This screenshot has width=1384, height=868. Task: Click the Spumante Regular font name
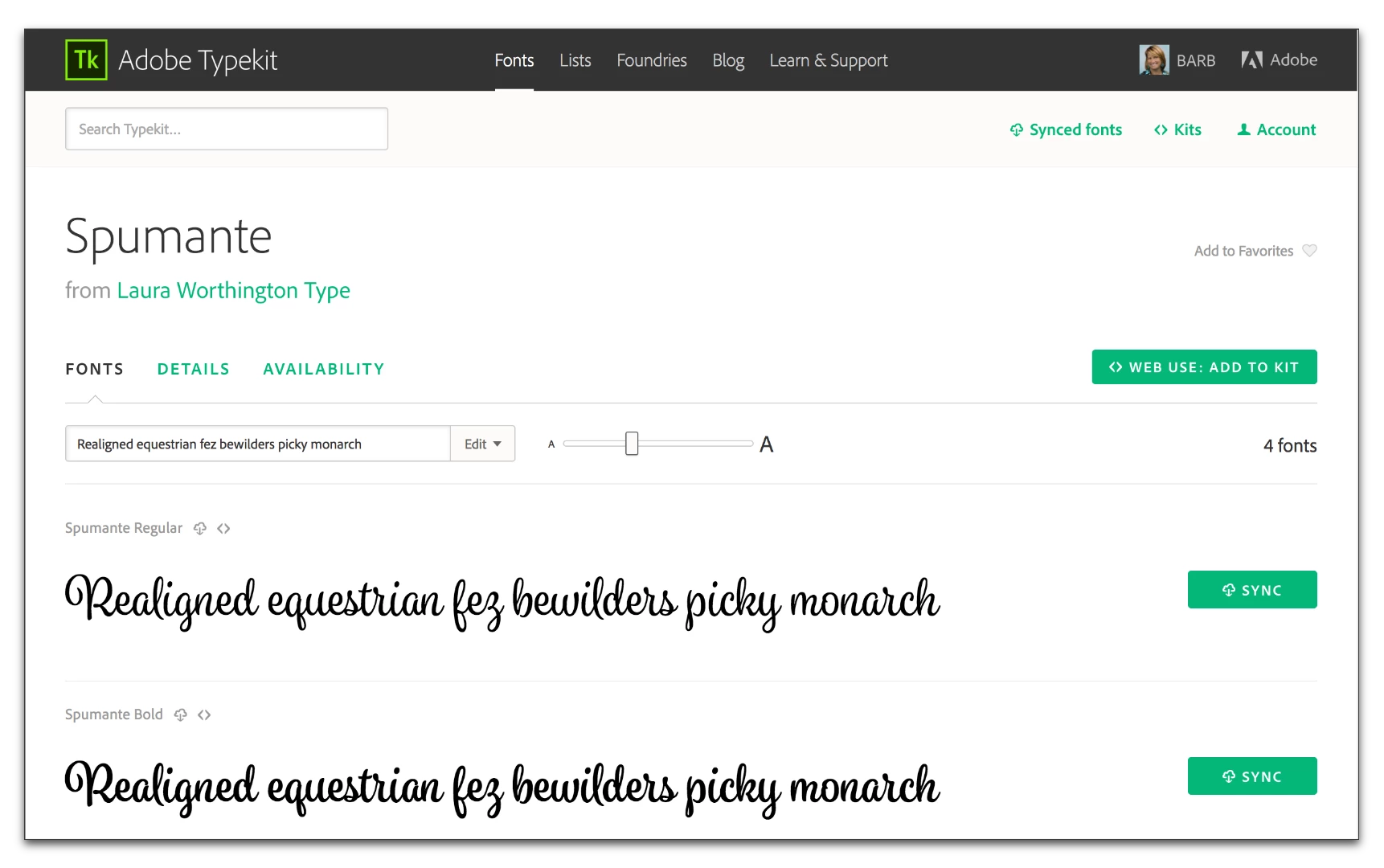point(124,528)
